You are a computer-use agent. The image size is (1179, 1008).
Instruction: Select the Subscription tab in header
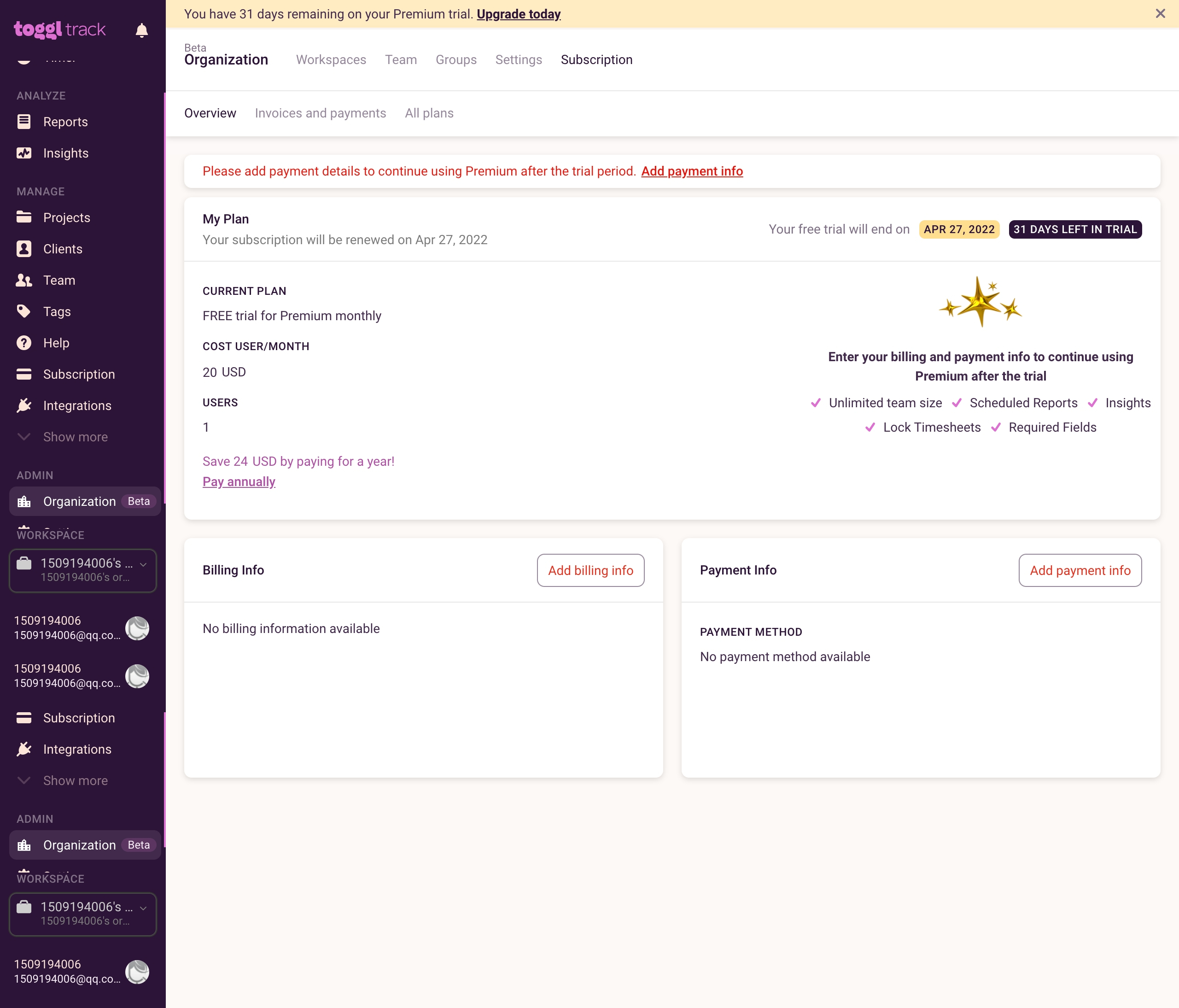596,60
